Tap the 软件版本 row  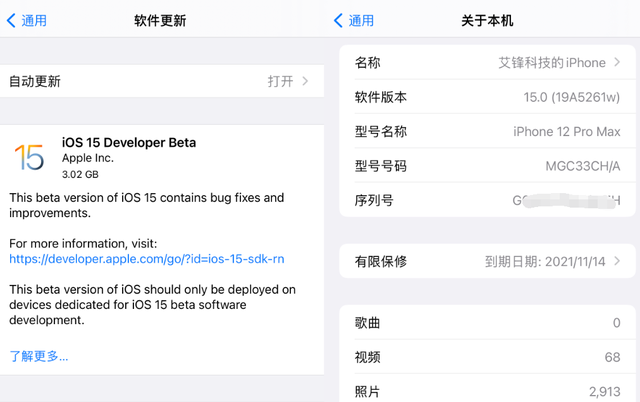pos(488,97)
